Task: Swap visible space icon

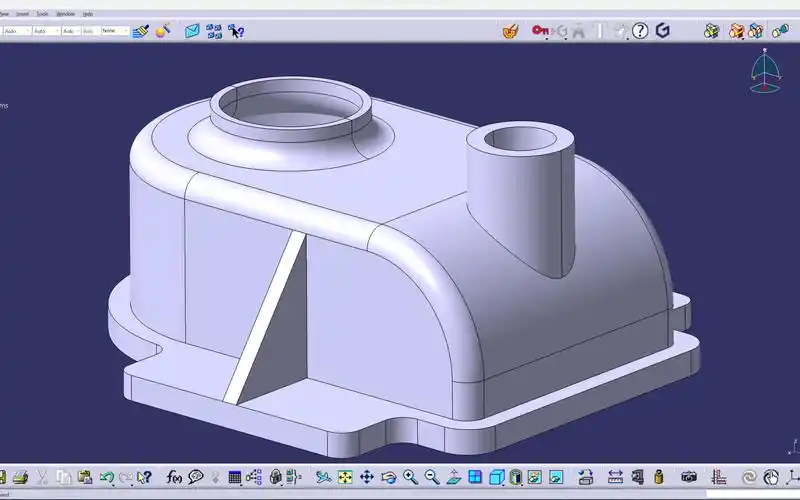Action: pos(556,477)
